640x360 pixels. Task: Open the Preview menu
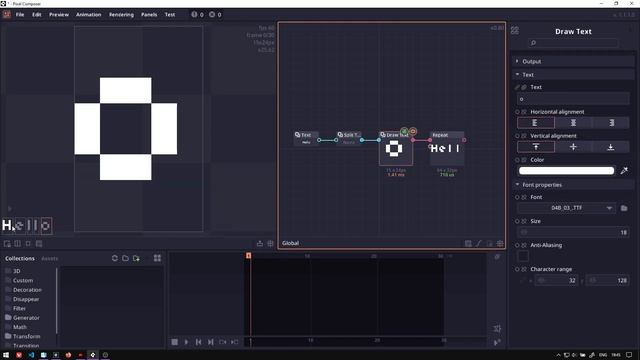tap(59, 15)
